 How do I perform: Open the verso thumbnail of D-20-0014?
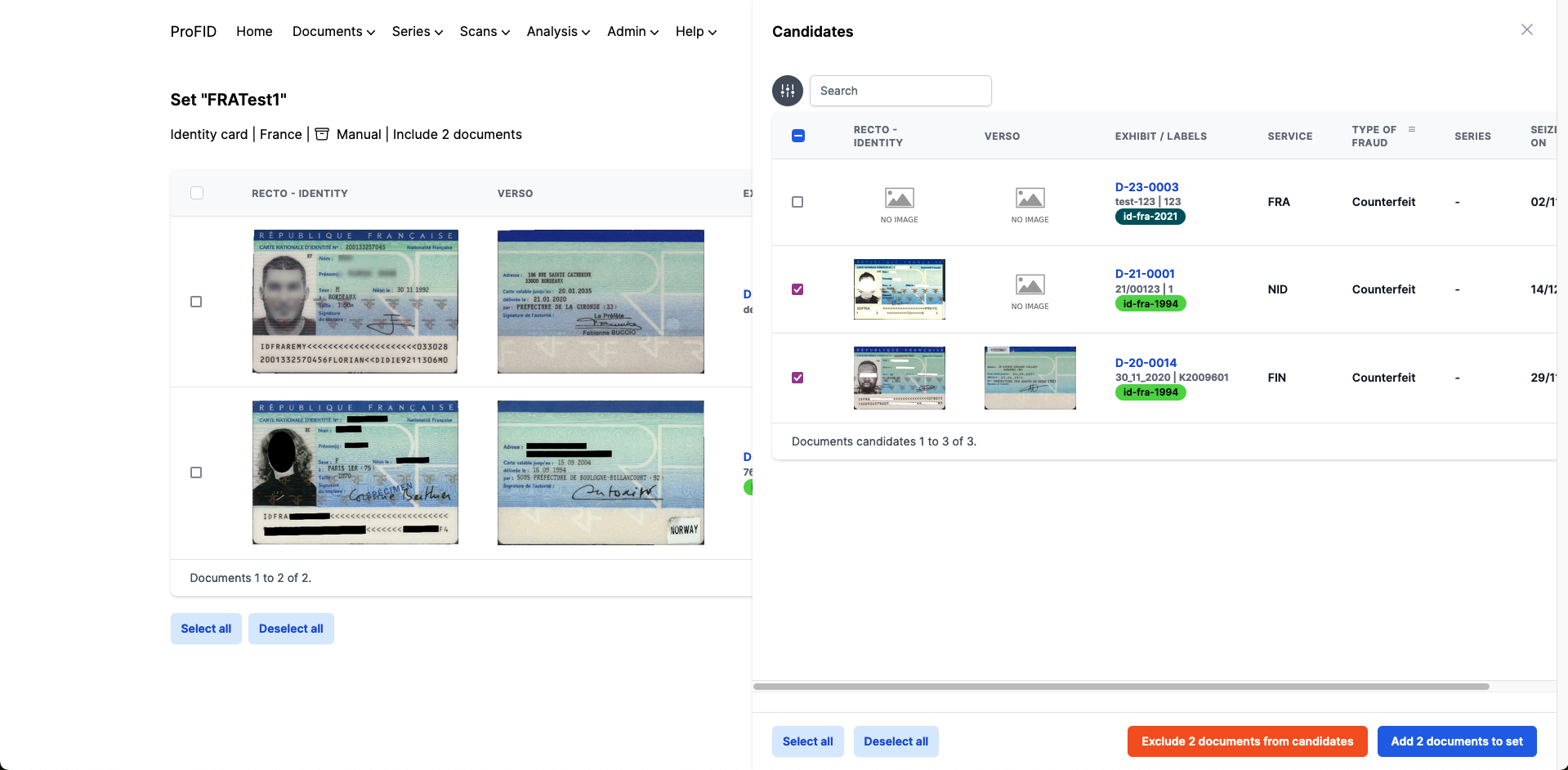coord(1030,378)
